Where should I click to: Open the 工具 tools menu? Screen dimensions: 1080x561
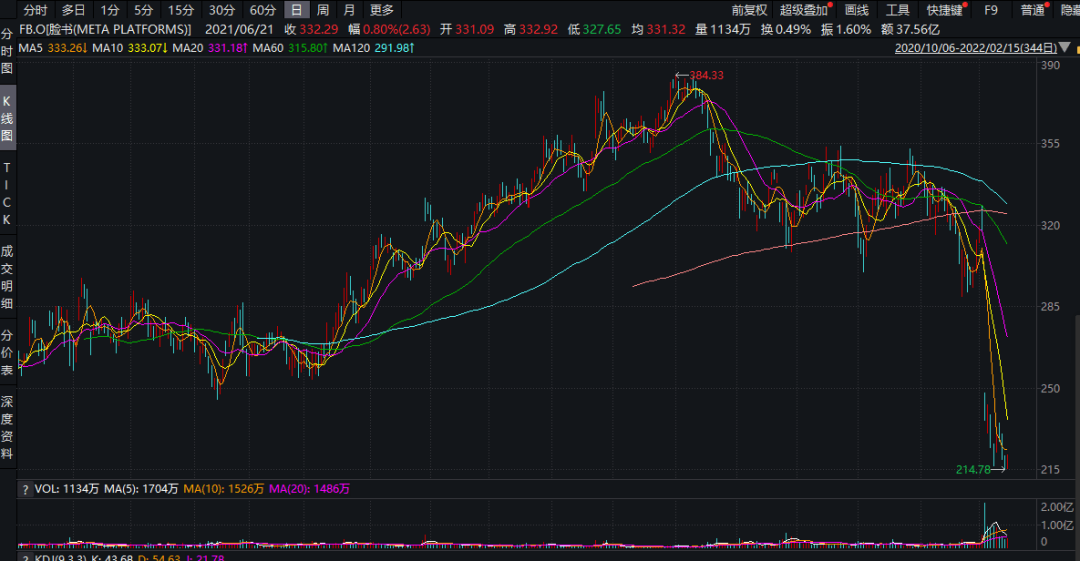[x=897, y=10]
